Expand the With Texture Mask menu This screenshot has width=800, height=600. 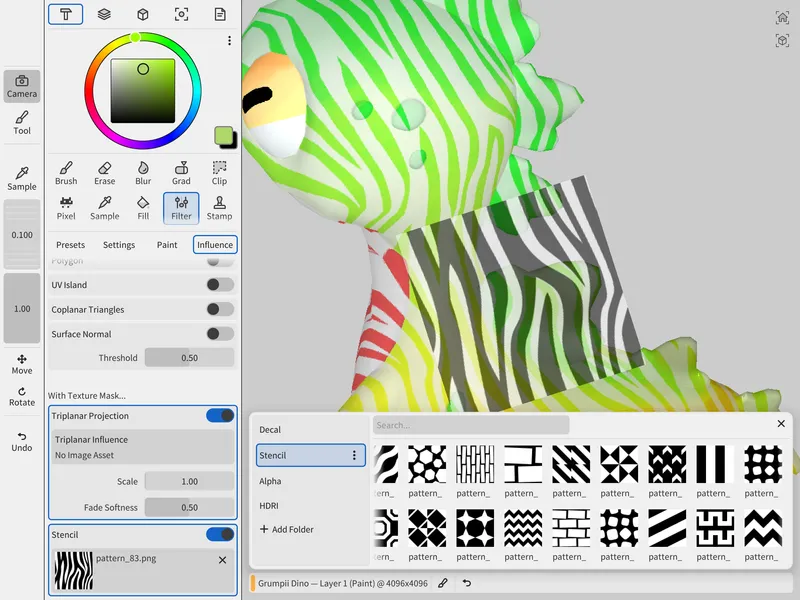point(88,396)
